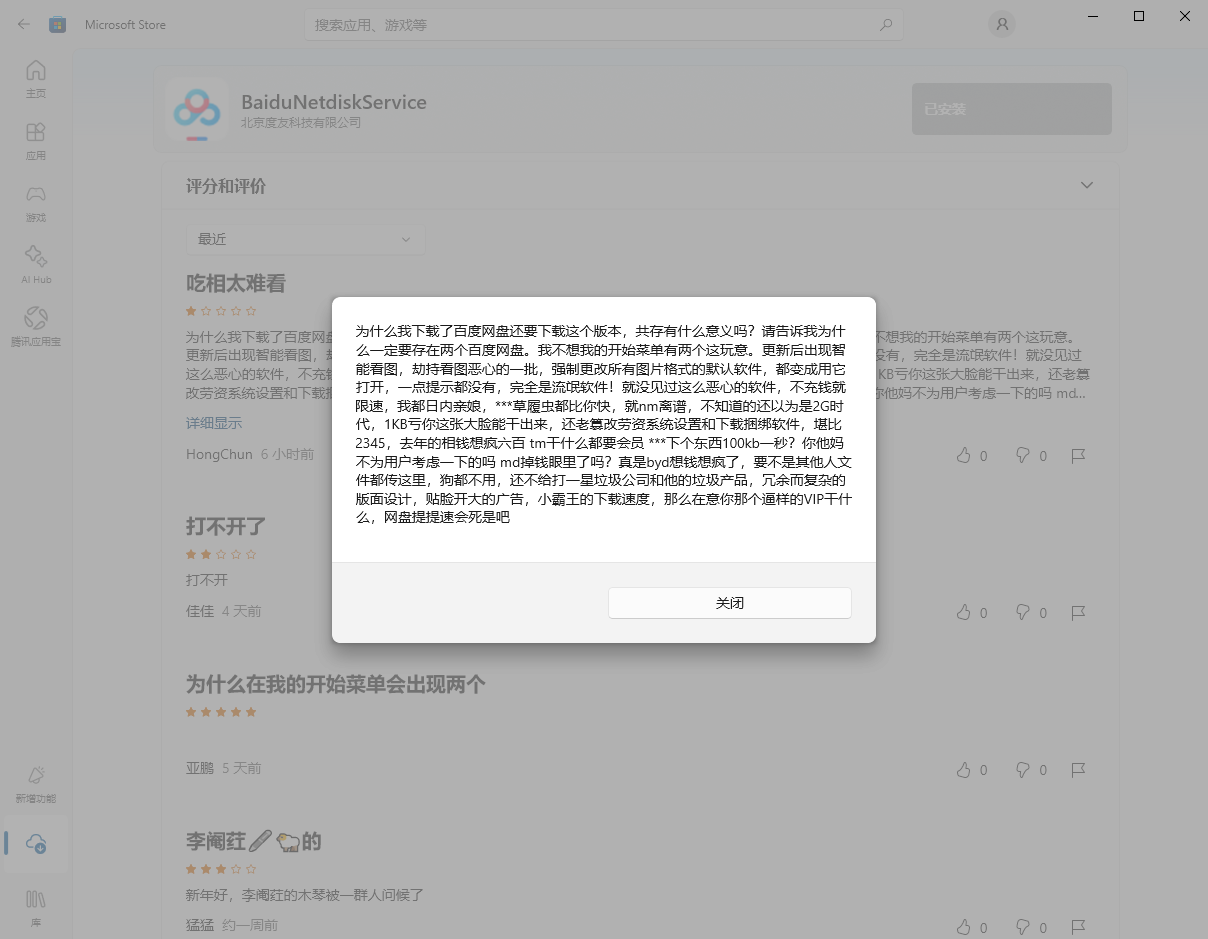Click the BaiduNetdiskService app logo
The image size is (1208, 939).
click(x=196, y=109)
